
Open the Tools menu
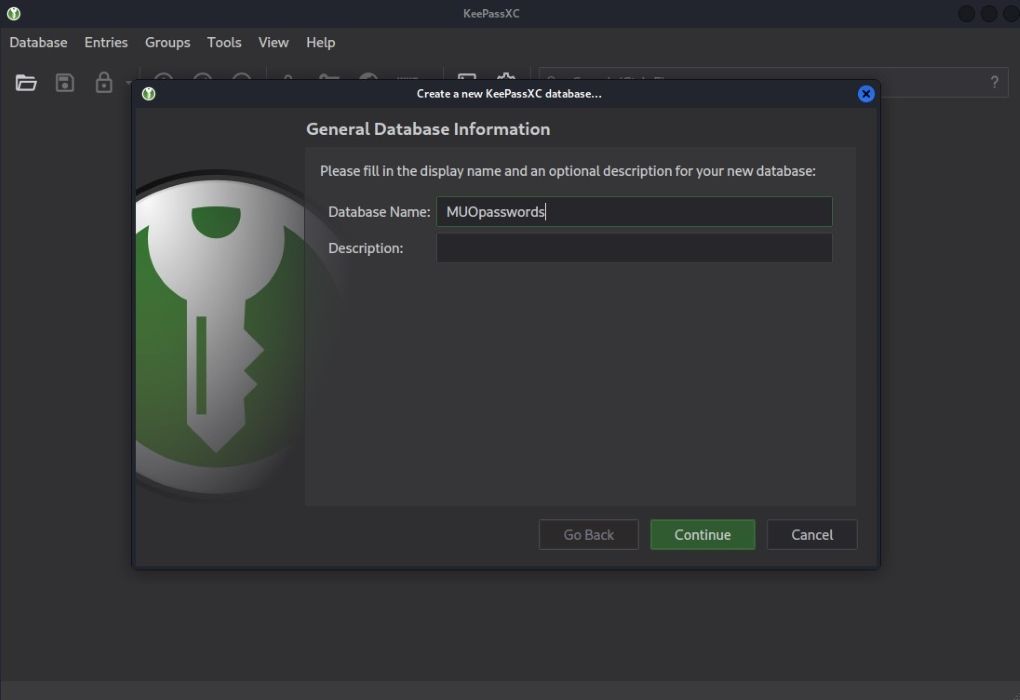224,42
